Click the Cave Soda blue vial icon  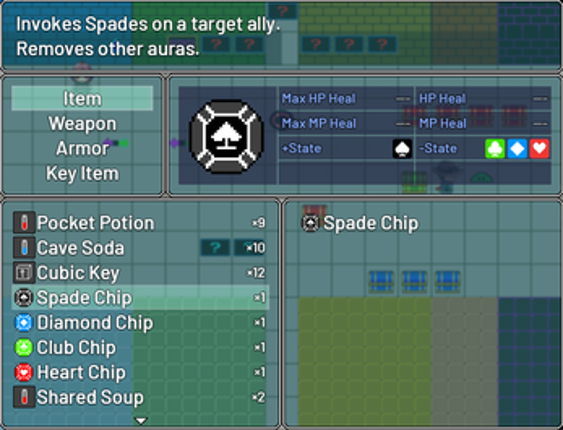(24, 248)
